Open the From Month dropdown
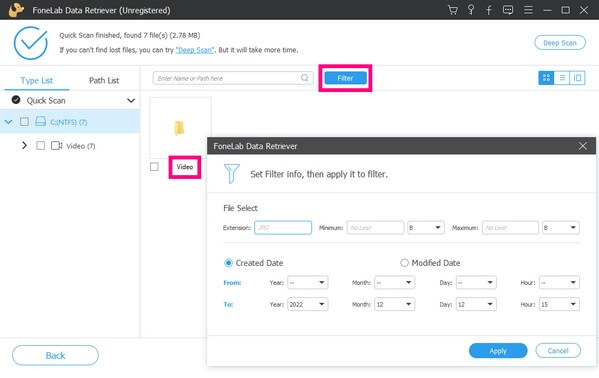This screenshot has width=599, height=378. (x=394, y=283)
